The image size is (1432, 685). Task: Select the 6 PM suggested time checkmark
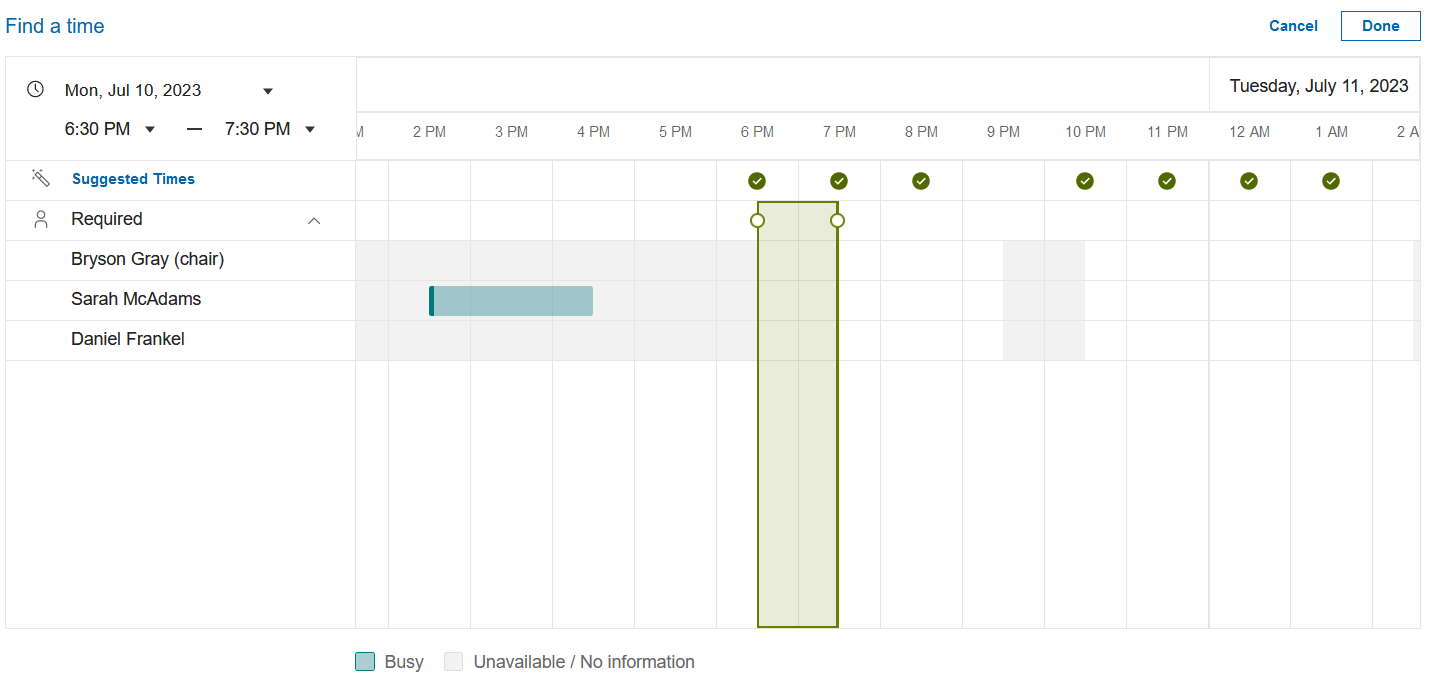pyautogui.click(x=757, y=181)
